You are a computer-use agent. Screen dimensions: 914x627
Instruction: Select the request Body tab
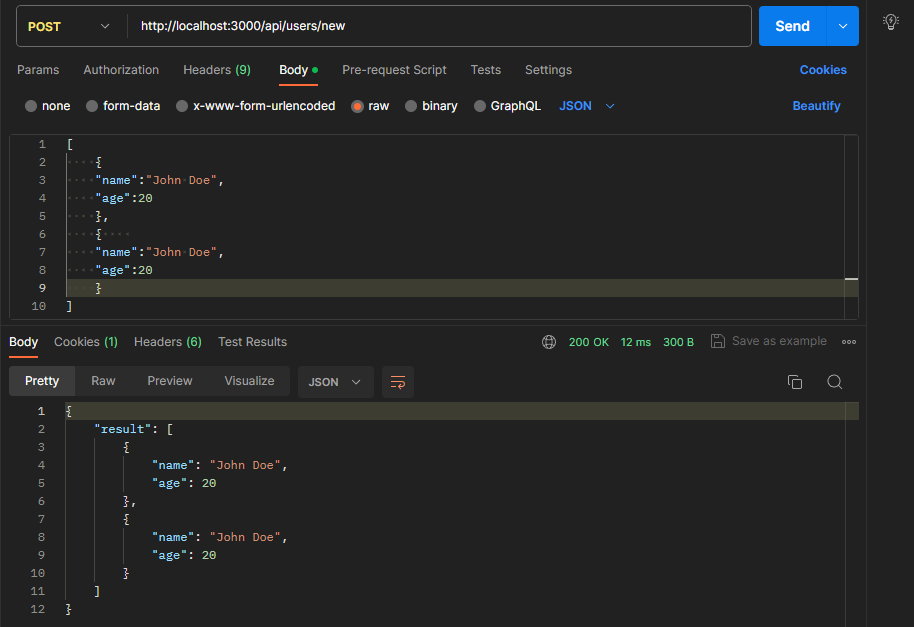click(298, 70)
